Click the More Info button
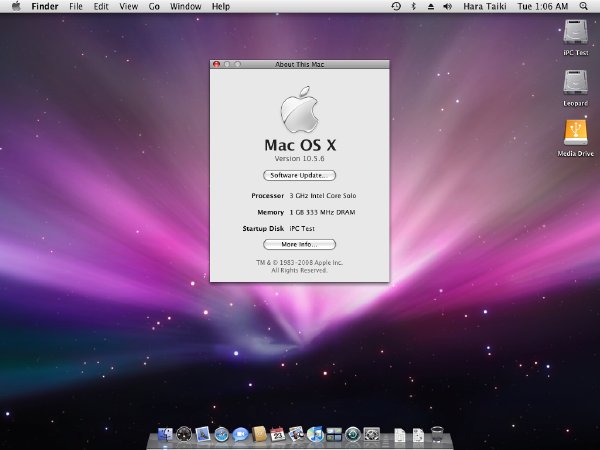The image size is (600, 450). point(299,244)
